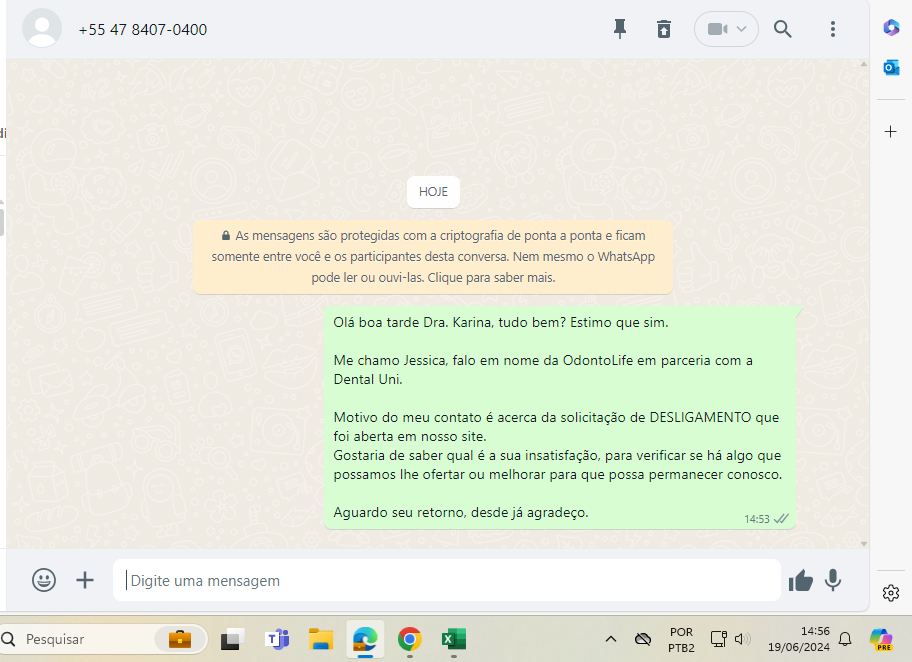Start a video call with the camera button

pos(716,29)
